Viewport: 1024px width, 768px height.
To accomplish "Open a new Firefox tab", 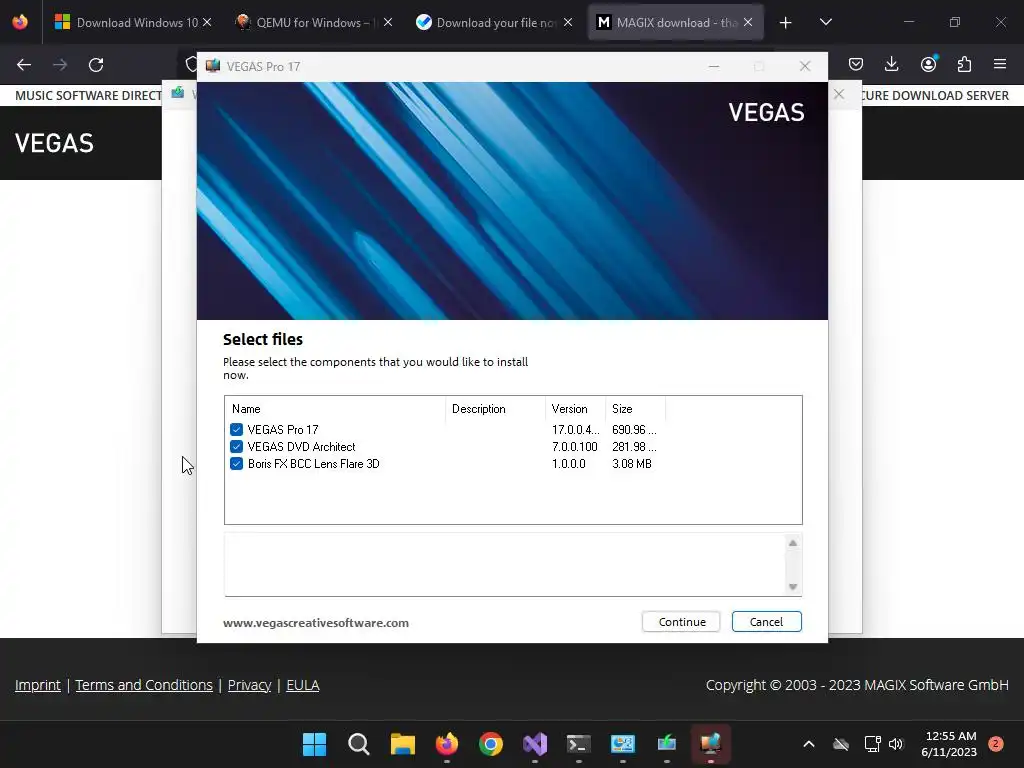I will coord(786,23).
